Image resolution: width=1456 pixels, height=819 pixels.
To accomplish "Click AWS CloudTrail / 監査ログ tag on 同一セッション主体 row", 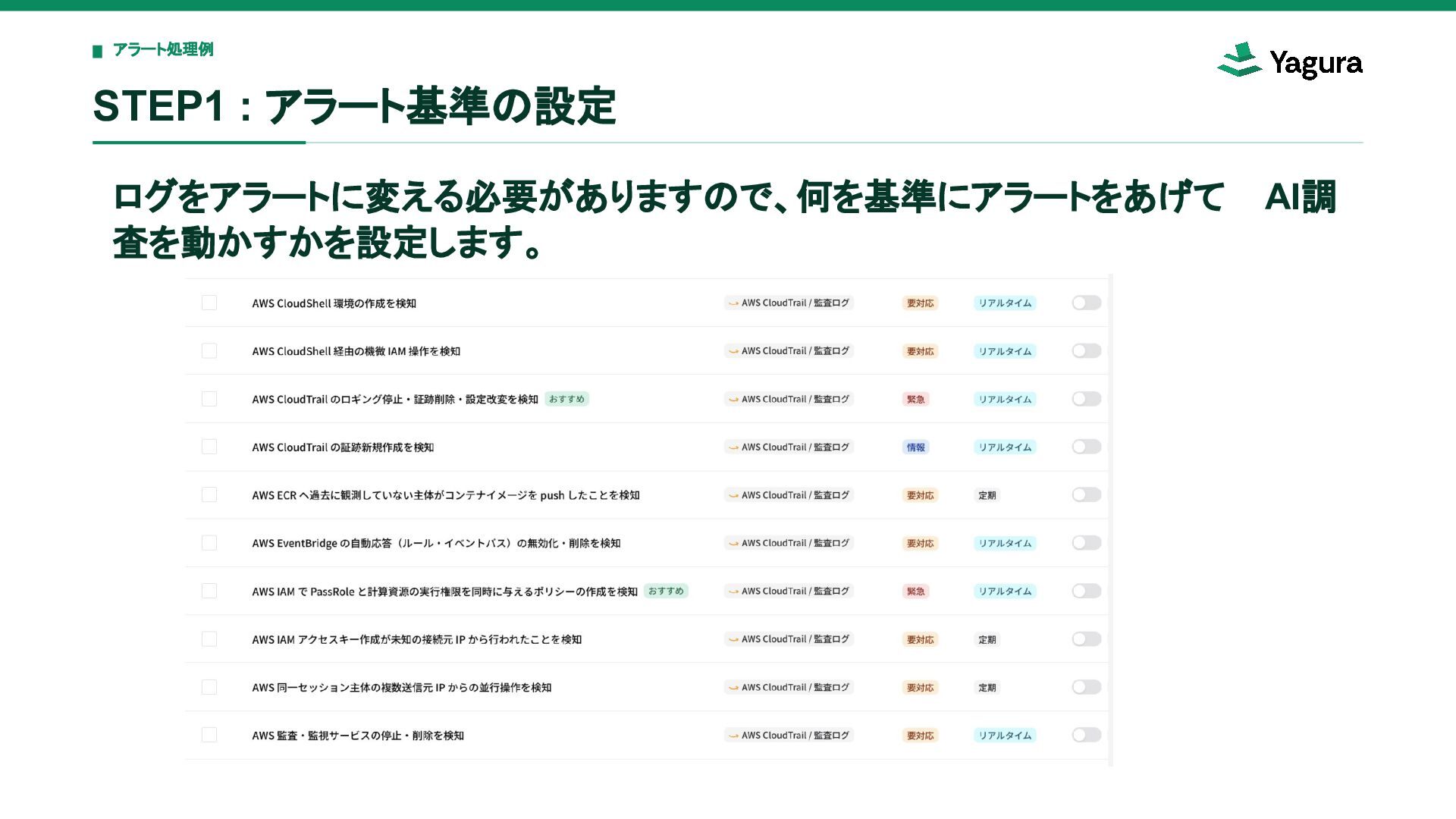I will tap(789, 687).
